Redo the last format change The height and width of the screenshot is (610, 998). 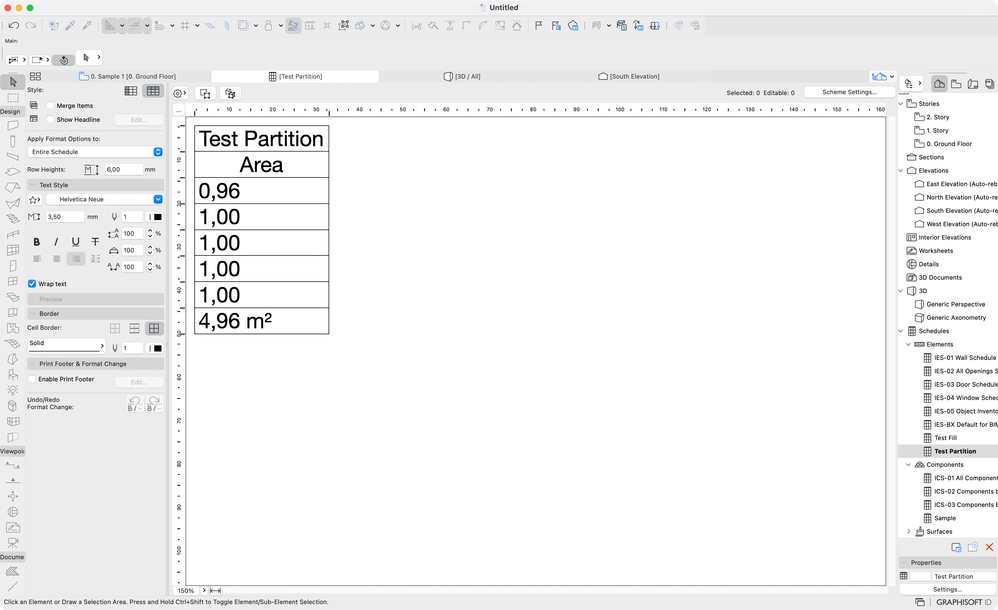pyautogui.click(x=154, y=404)
